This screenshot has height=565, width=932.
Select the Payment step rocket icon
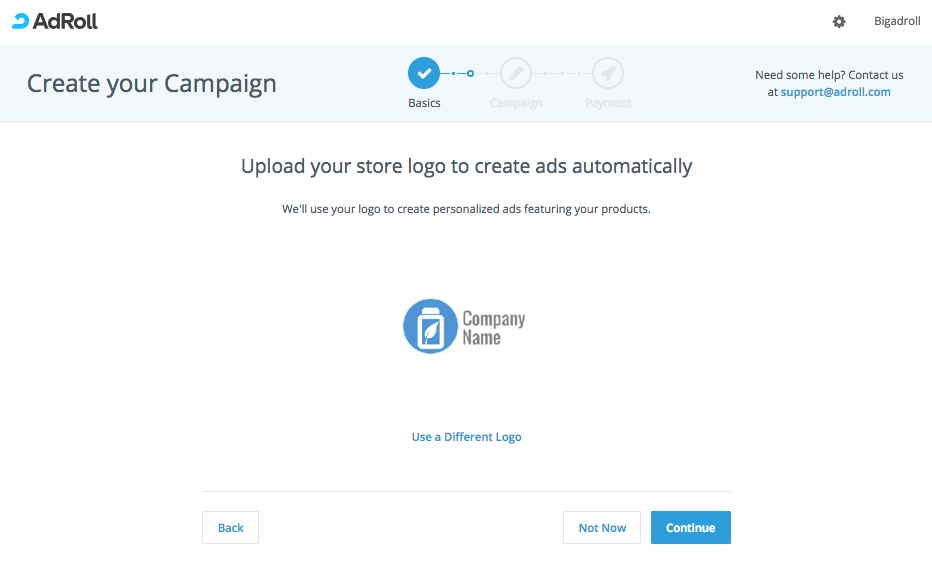pyautogui.click(x=608, y=73)
